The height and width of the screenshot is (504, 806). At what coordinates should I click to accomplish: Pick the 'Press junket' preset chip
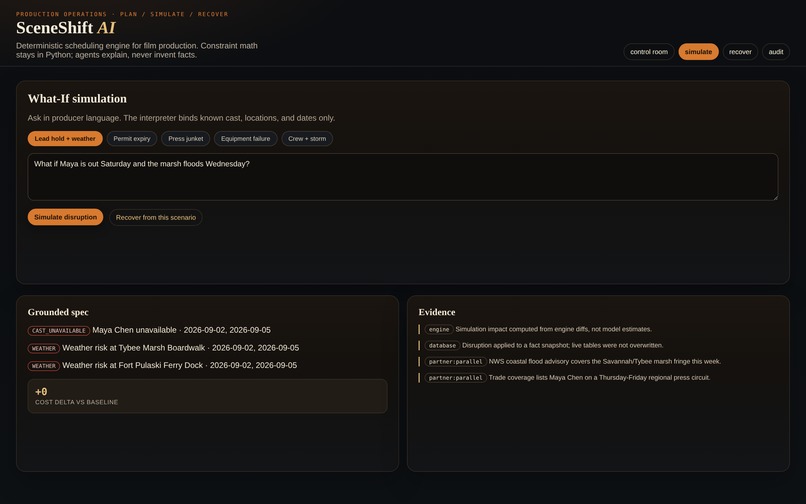(x=186, y=139)
